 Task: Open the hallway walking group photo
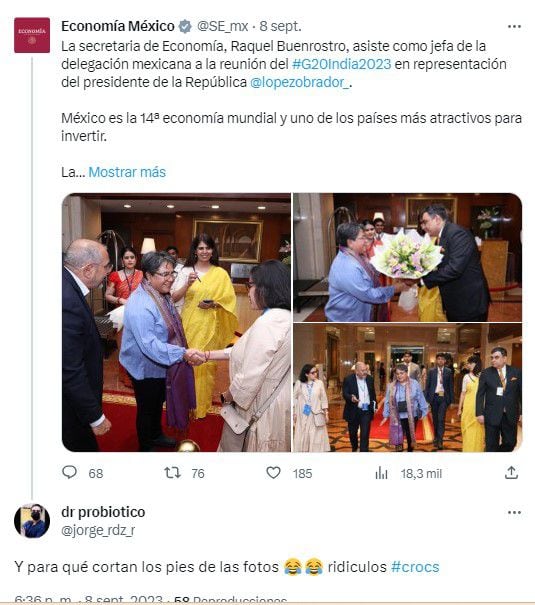pyautogui.click(x=407, y=388)
